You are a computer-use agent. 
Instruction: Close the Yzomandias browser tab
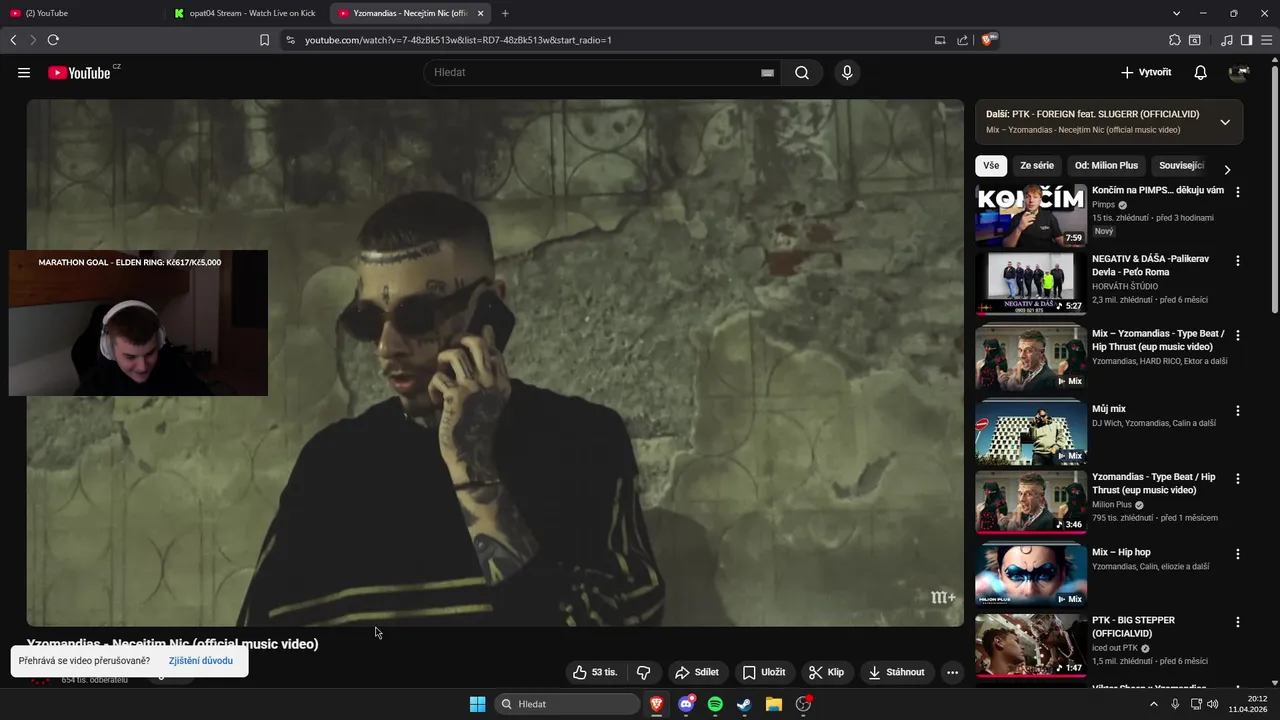pos(480,13)
